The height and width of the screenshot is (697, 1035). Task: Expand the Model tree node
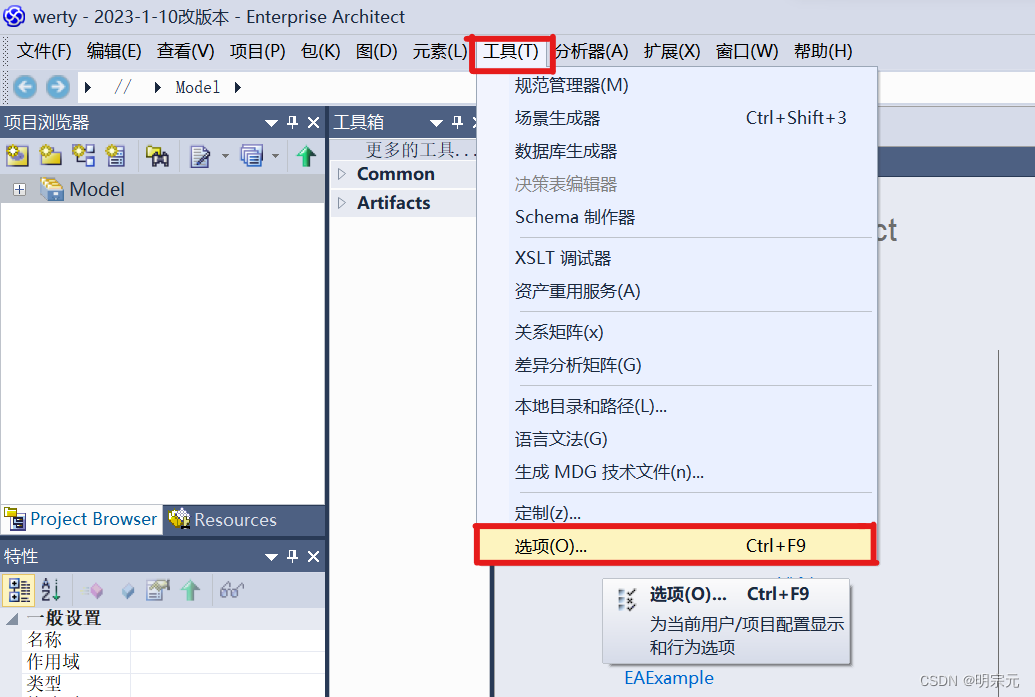point(20,190)
